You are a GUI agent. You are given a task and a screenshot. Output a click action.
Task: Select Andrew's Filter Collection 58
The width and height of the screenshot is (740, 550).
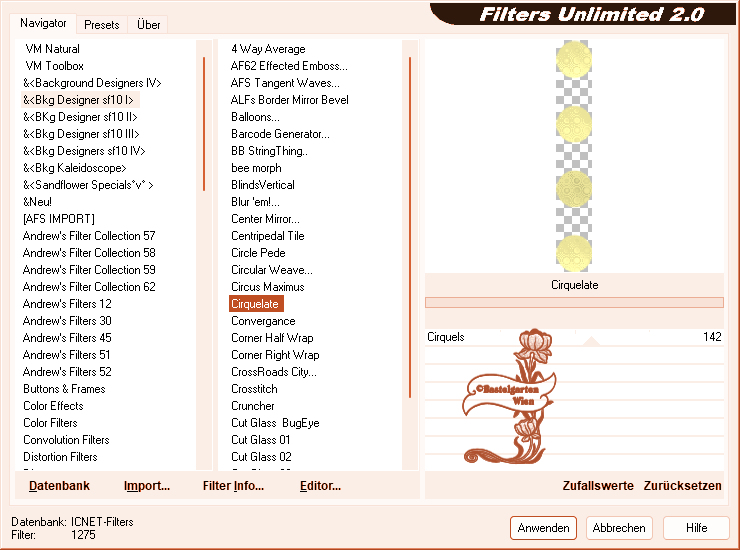pos(89,253)
